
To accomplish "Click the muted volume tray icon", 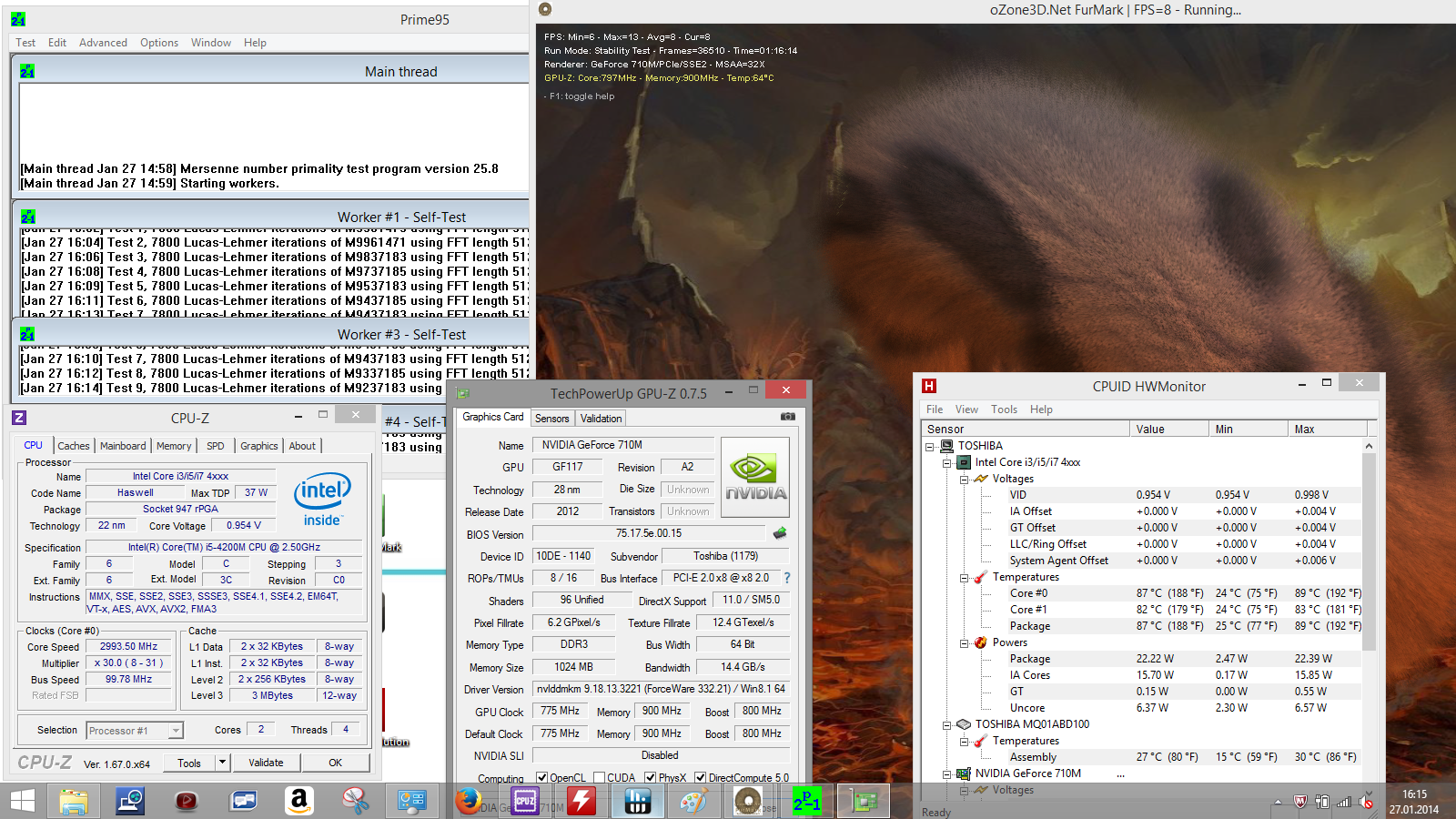I will (x=1366, y=802).
